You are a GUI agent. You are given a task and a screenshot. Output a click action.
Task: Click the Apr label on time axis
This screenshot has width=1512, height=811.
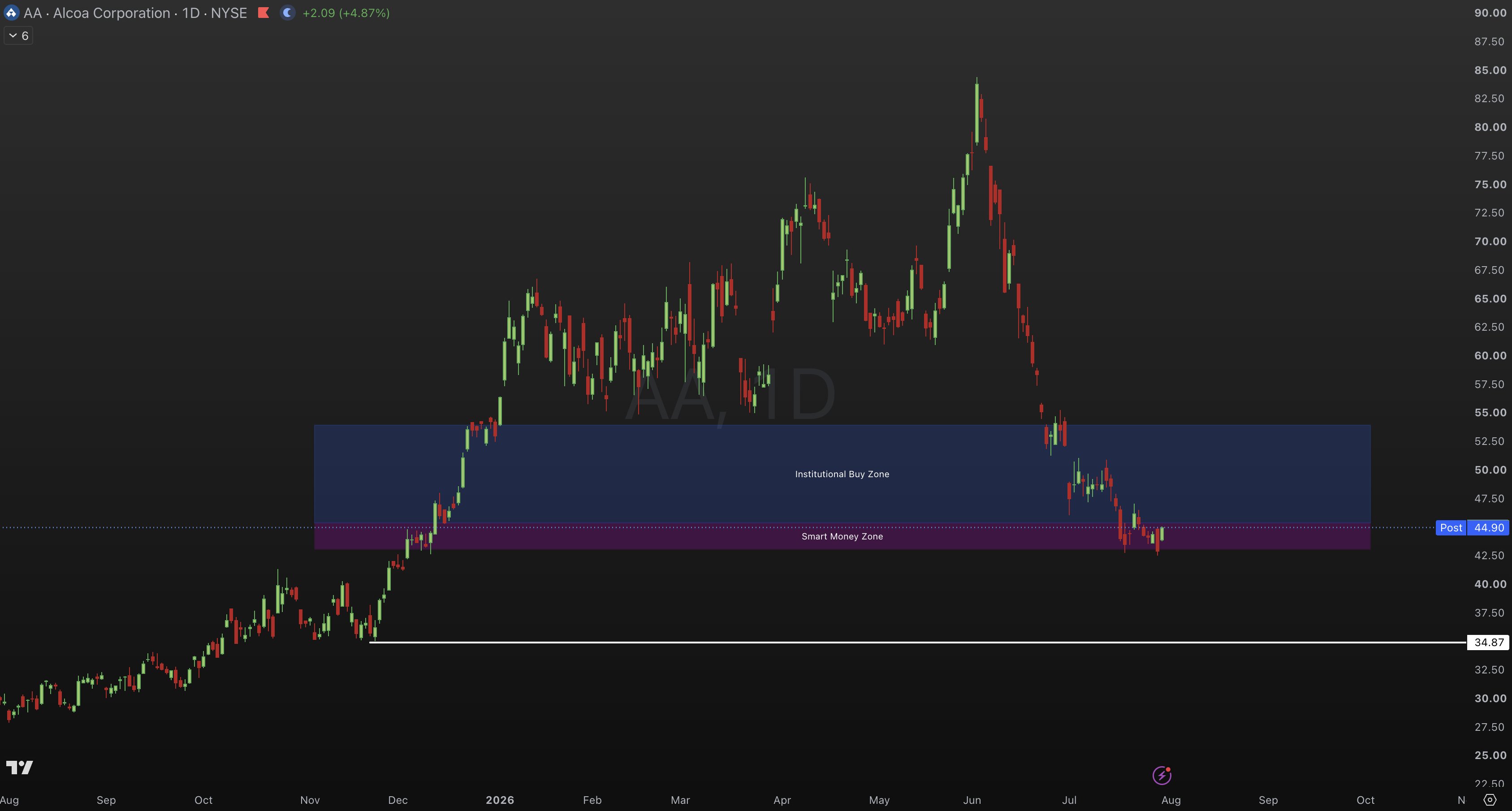click(782, 800)
